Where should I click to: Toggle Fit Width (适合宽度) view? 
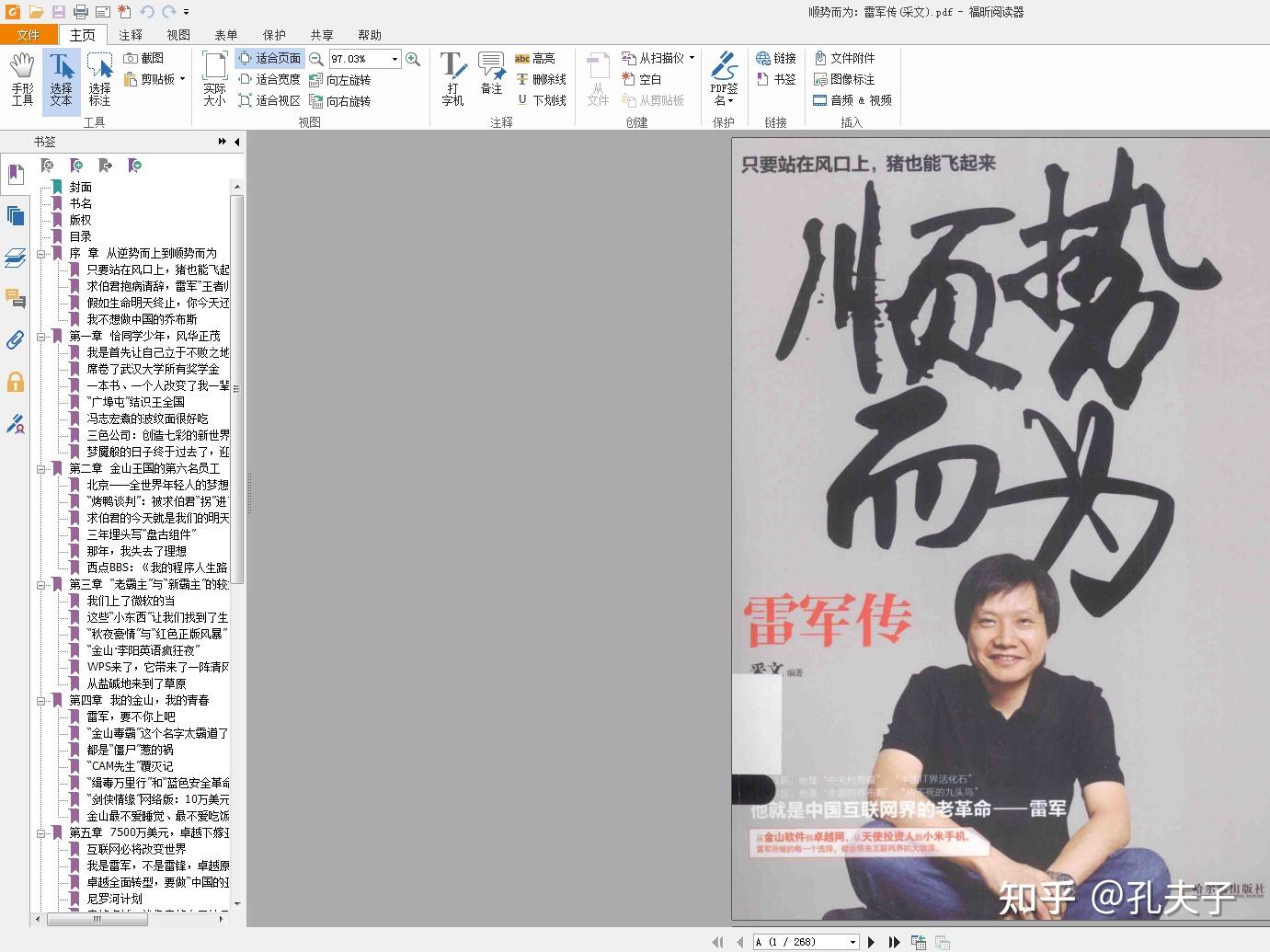pyautogui.click(x=269, y=79)
